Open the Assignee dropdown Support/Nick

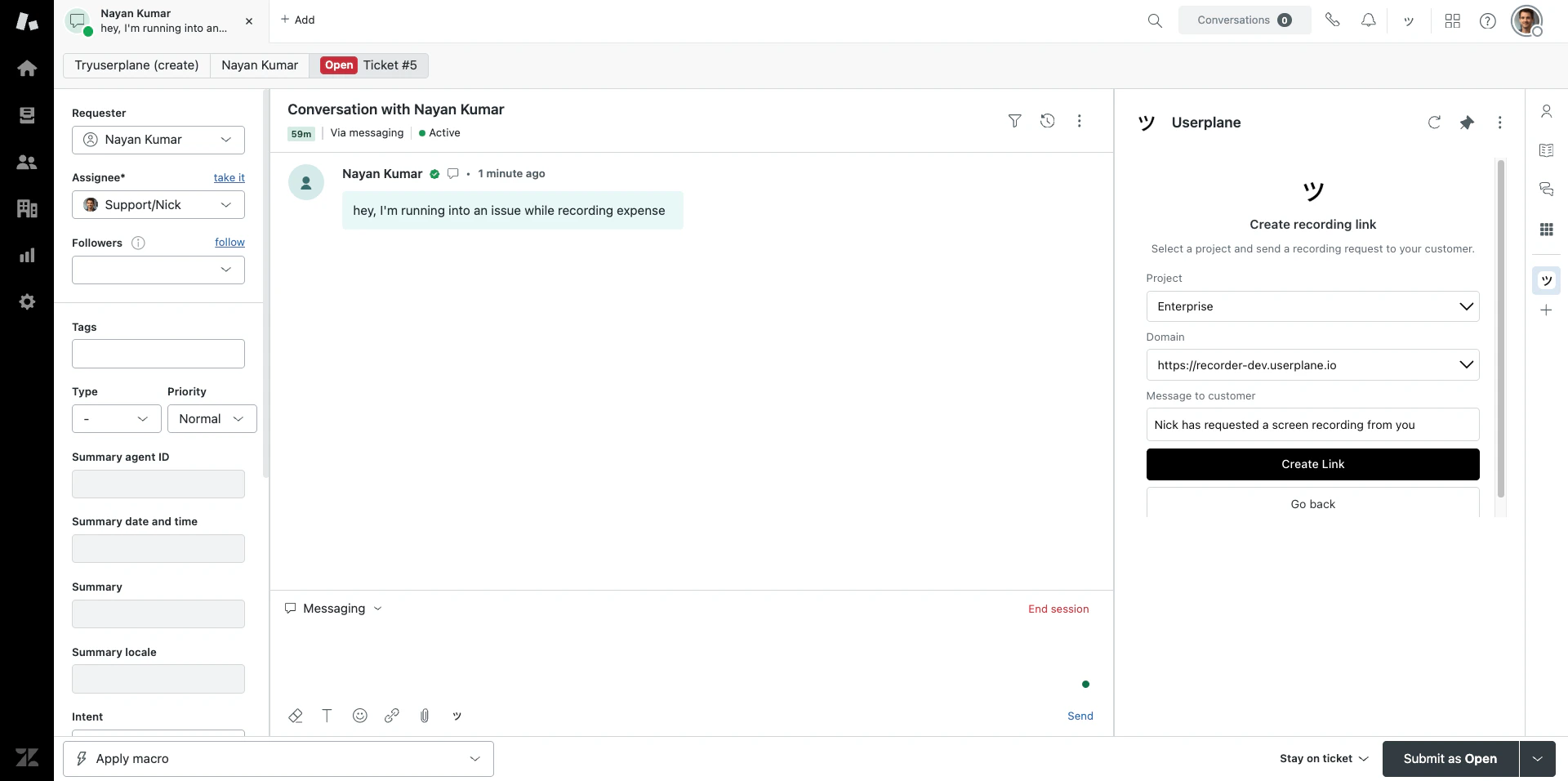[x=158, y=205]
